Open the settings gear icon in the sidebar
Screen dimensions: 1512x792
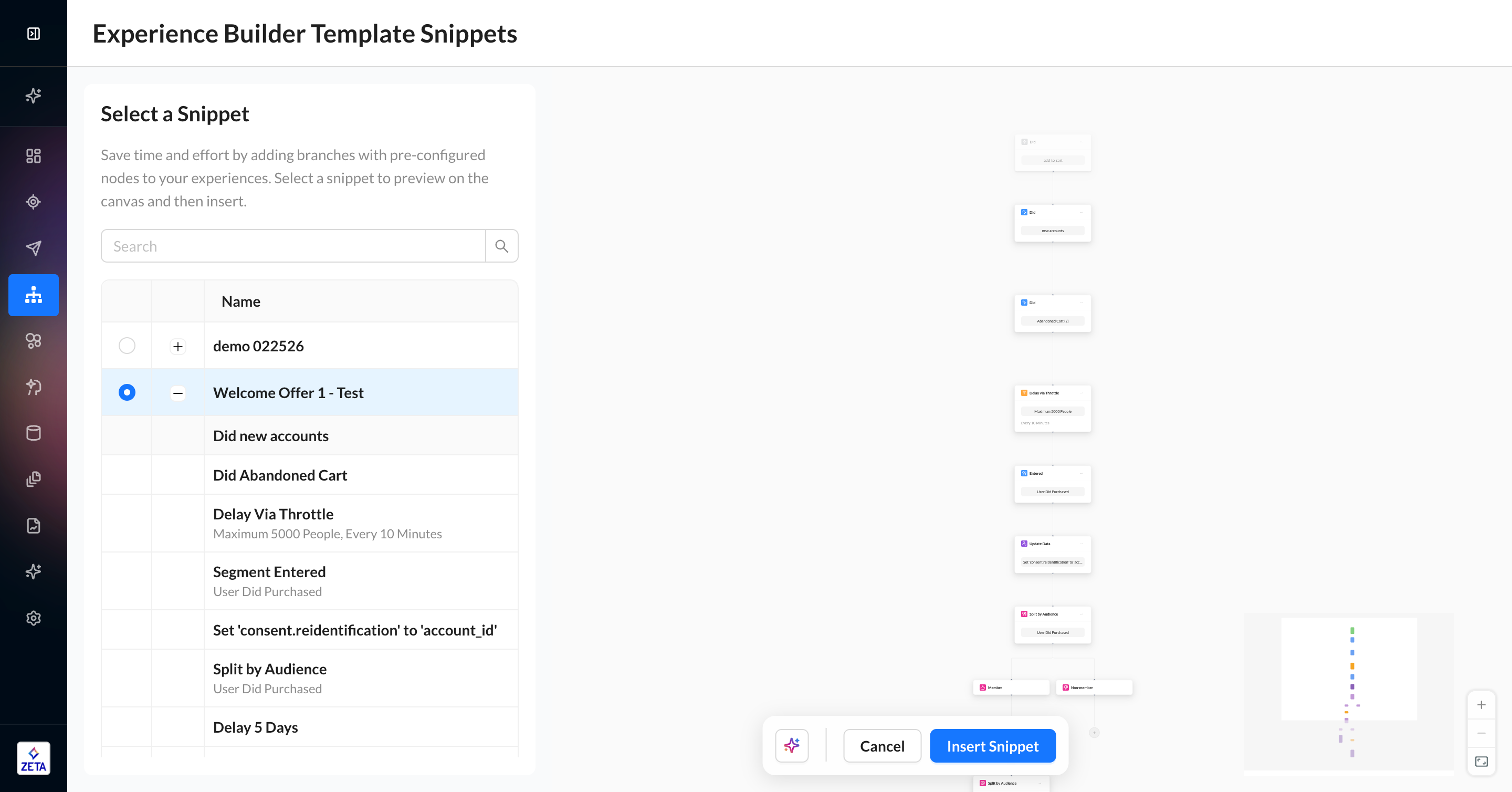[x=34, y=618]
